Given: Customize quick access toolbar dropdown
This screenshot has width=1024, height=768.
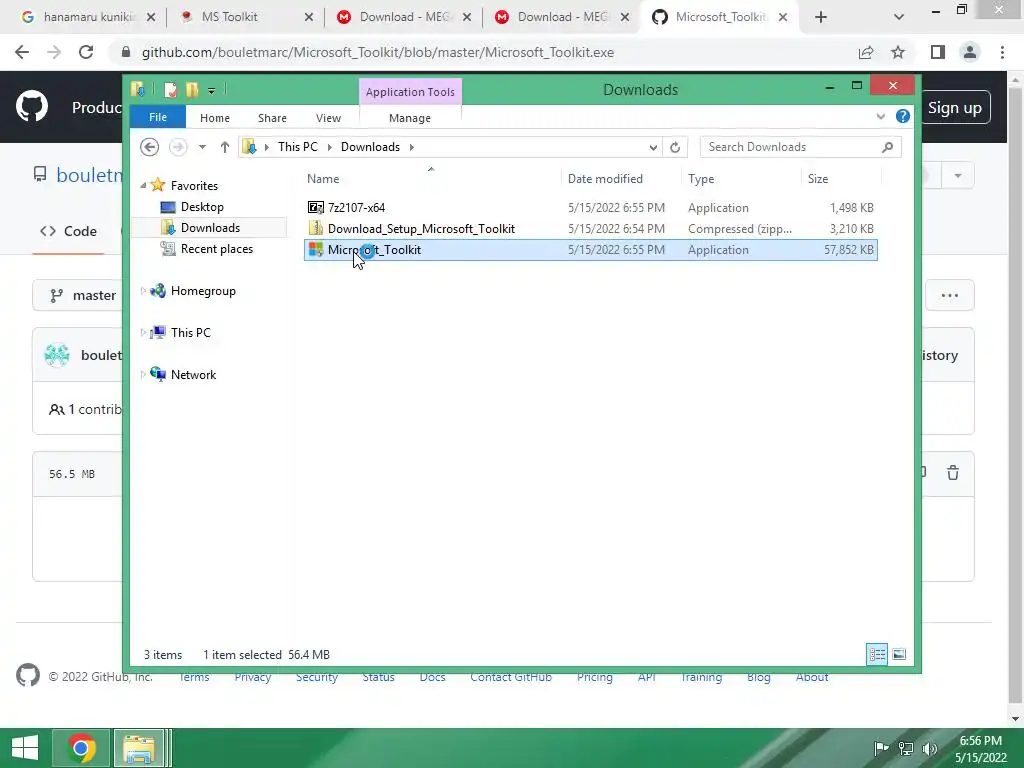Looking at the screenshot, I should point(212,91).
